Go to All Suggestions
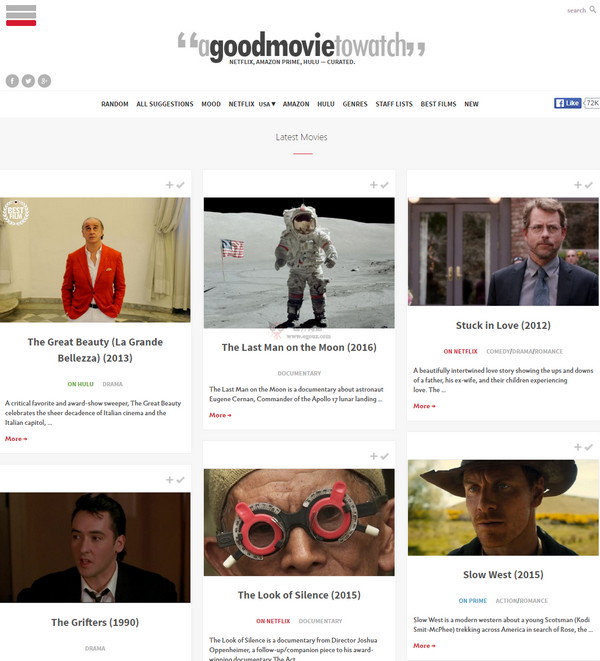The width and height of the screenshot is (600, 661). (165, 104)
